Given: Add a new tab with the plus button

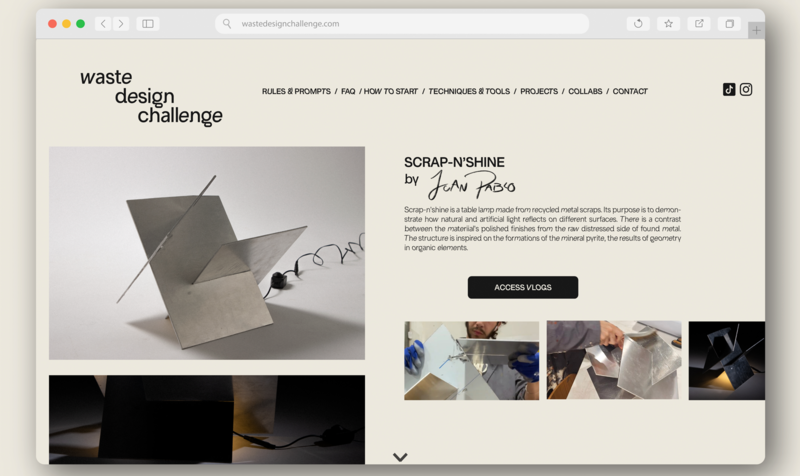Looking at the screenshot, I should [x=756, y=31].
